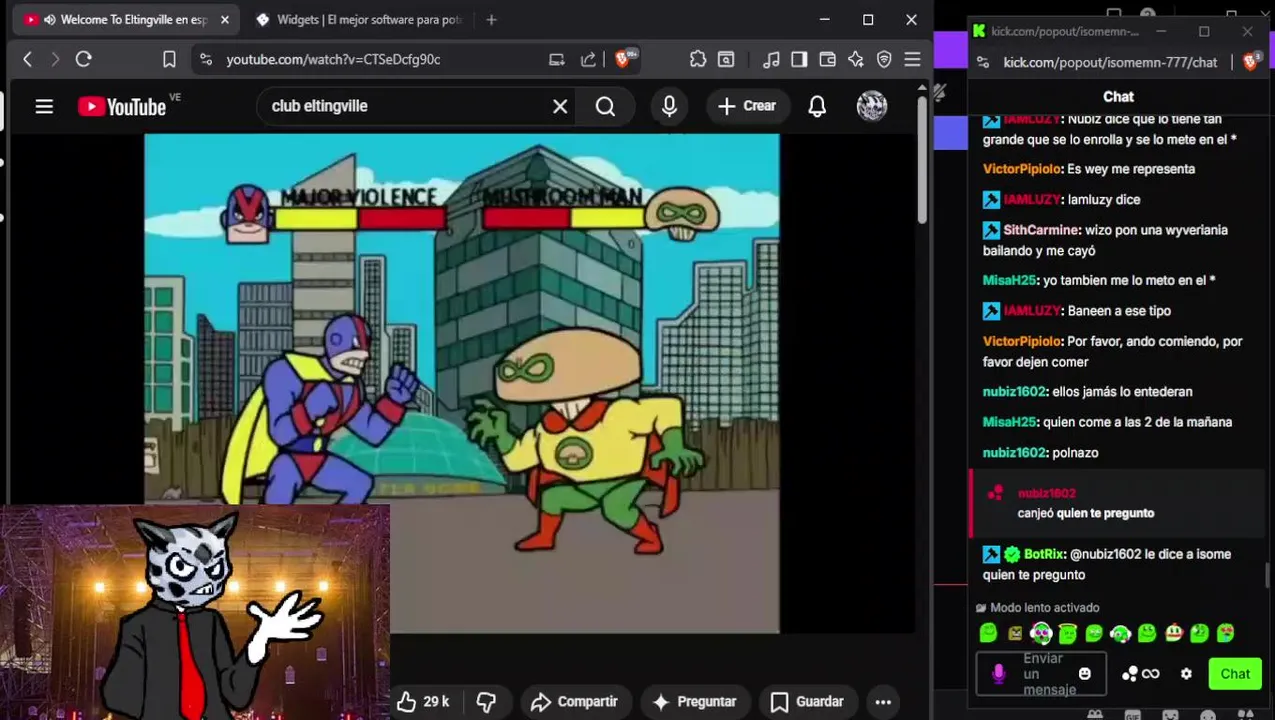Click username MisaH25 saying 'quien come a las 2'
Viewport: 1275px width, 720px height.
tap(1009, 422)
